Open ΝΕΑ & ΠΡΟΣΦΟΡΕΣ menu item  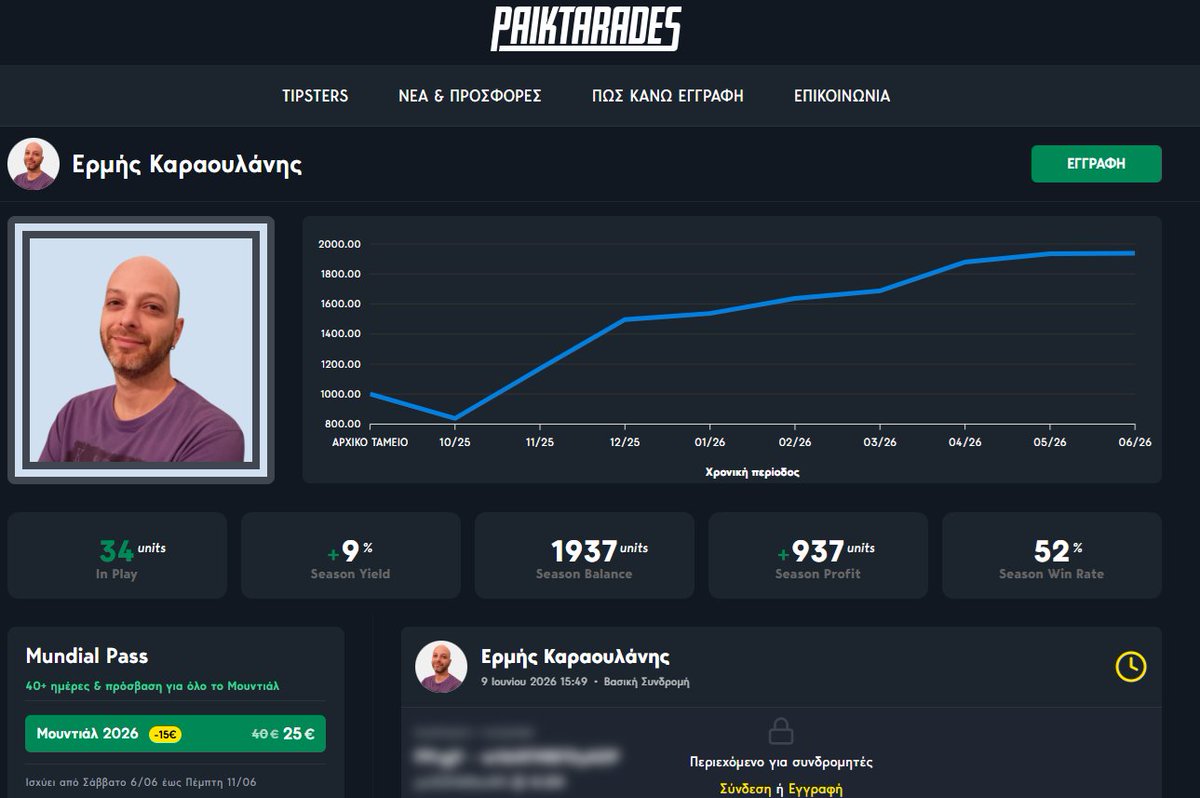click(x=470, y=96)
